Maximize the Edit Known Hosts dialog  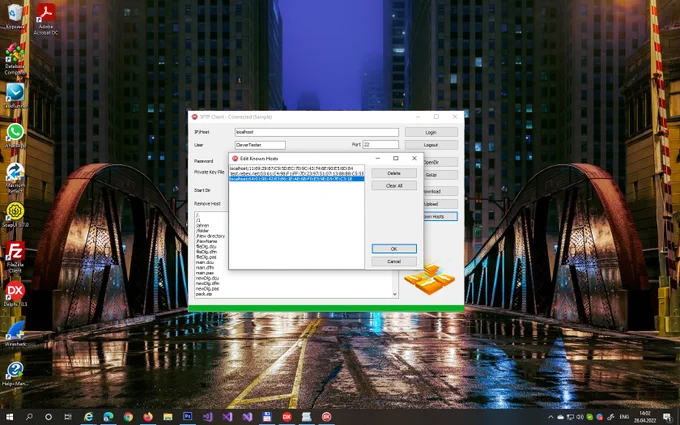[396, 158]
